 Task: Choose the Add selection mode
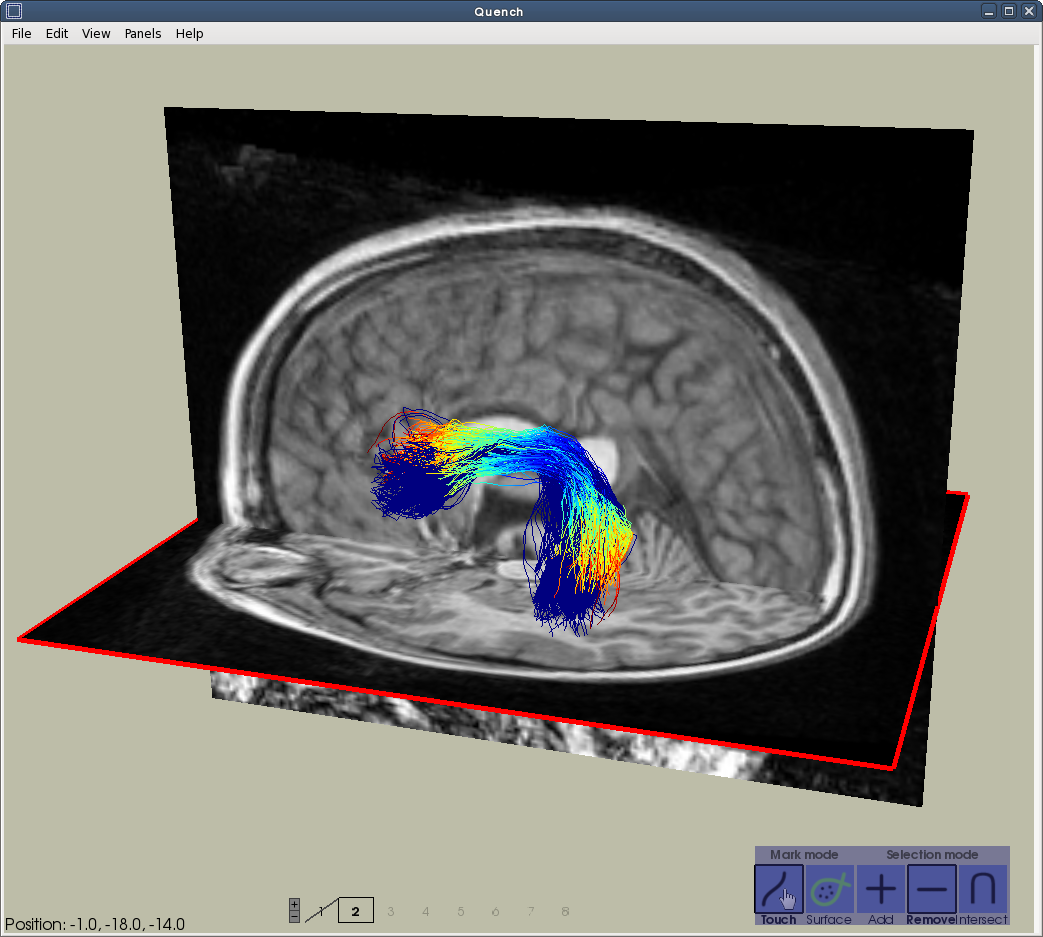[880, 889]
